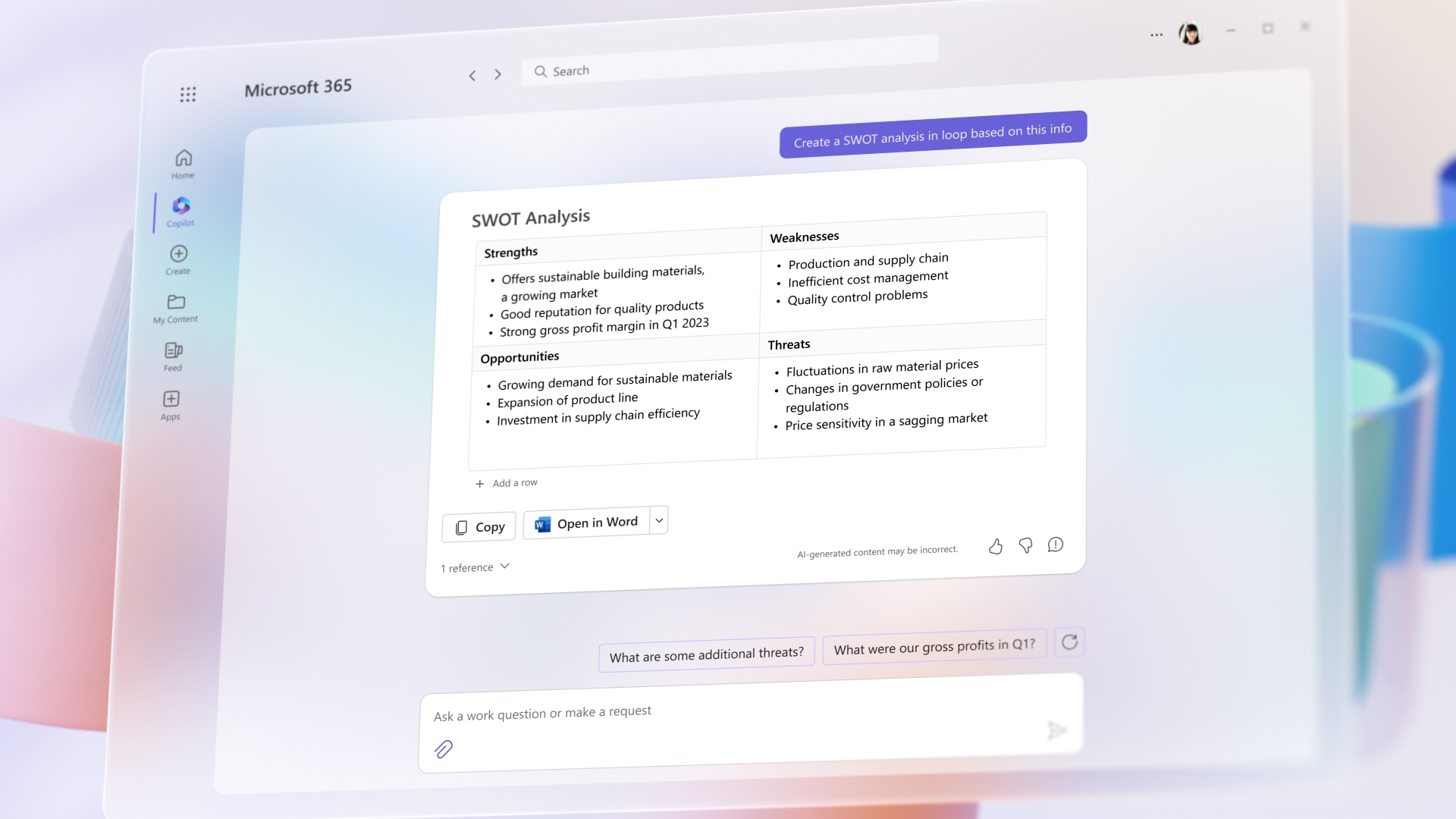Click What were our gross profits in Q1 prompt
The height and width of the screenshot is (819, 1456).
[x=935, y=645]
